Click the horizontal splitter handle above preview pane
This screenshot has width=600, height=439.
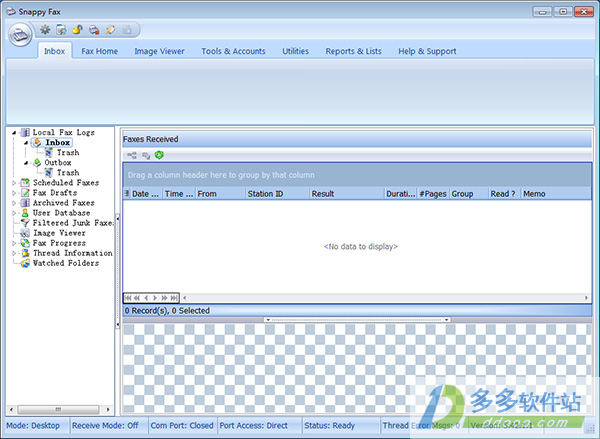357,320
